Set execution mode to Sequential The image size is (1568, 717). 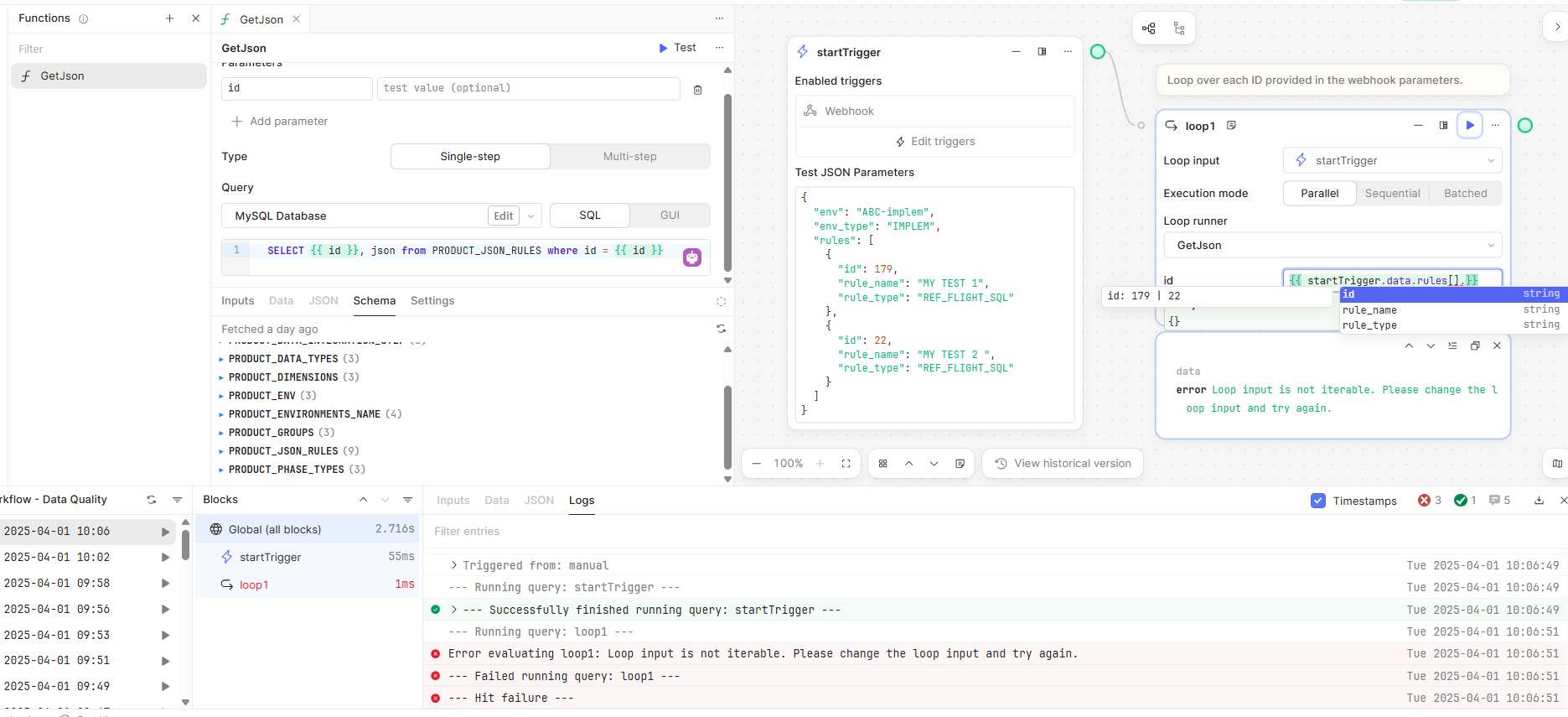coord(1392,193)
